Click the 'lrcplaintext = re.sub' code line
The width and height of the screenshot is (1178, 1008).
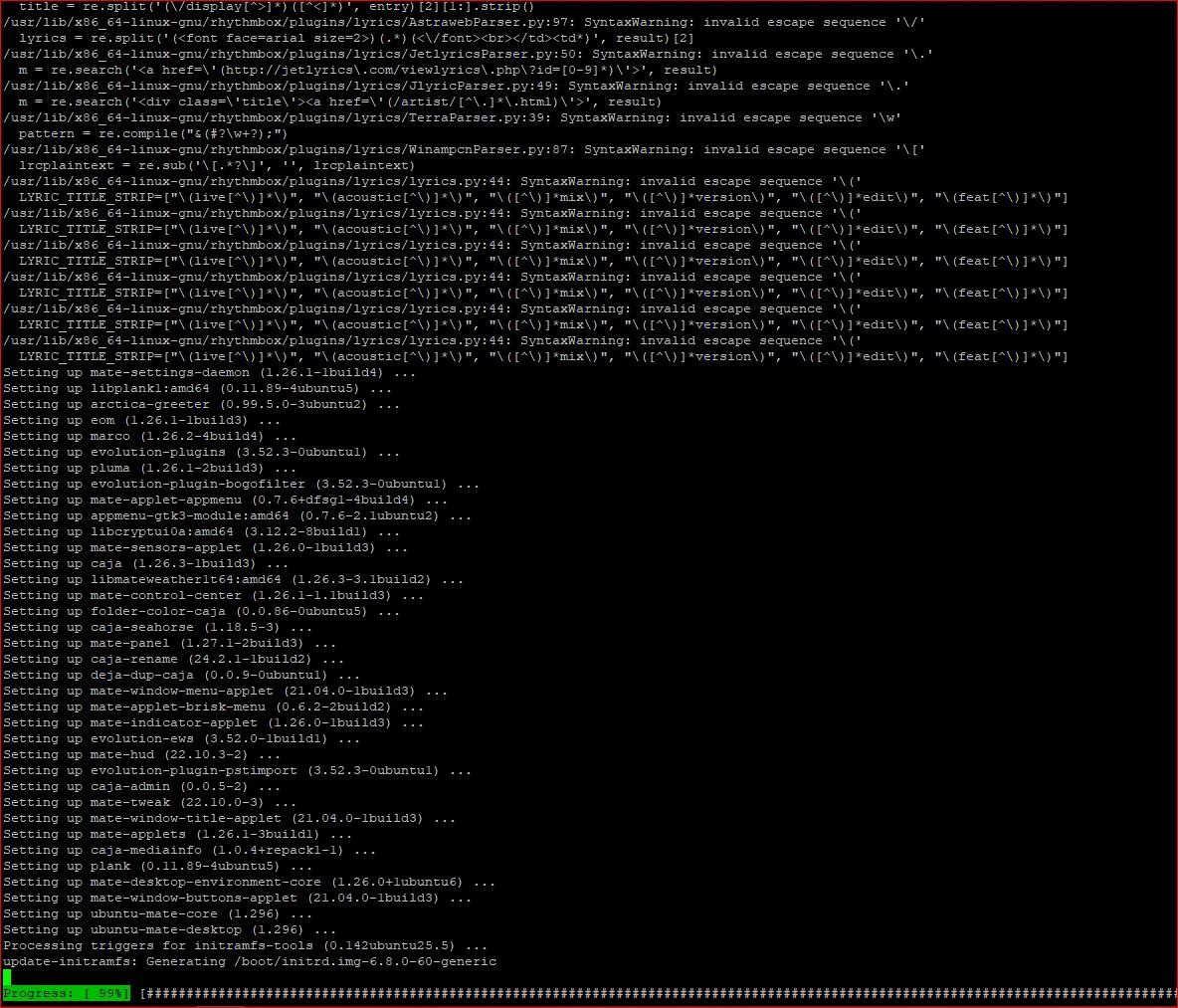tap(217, 165)
